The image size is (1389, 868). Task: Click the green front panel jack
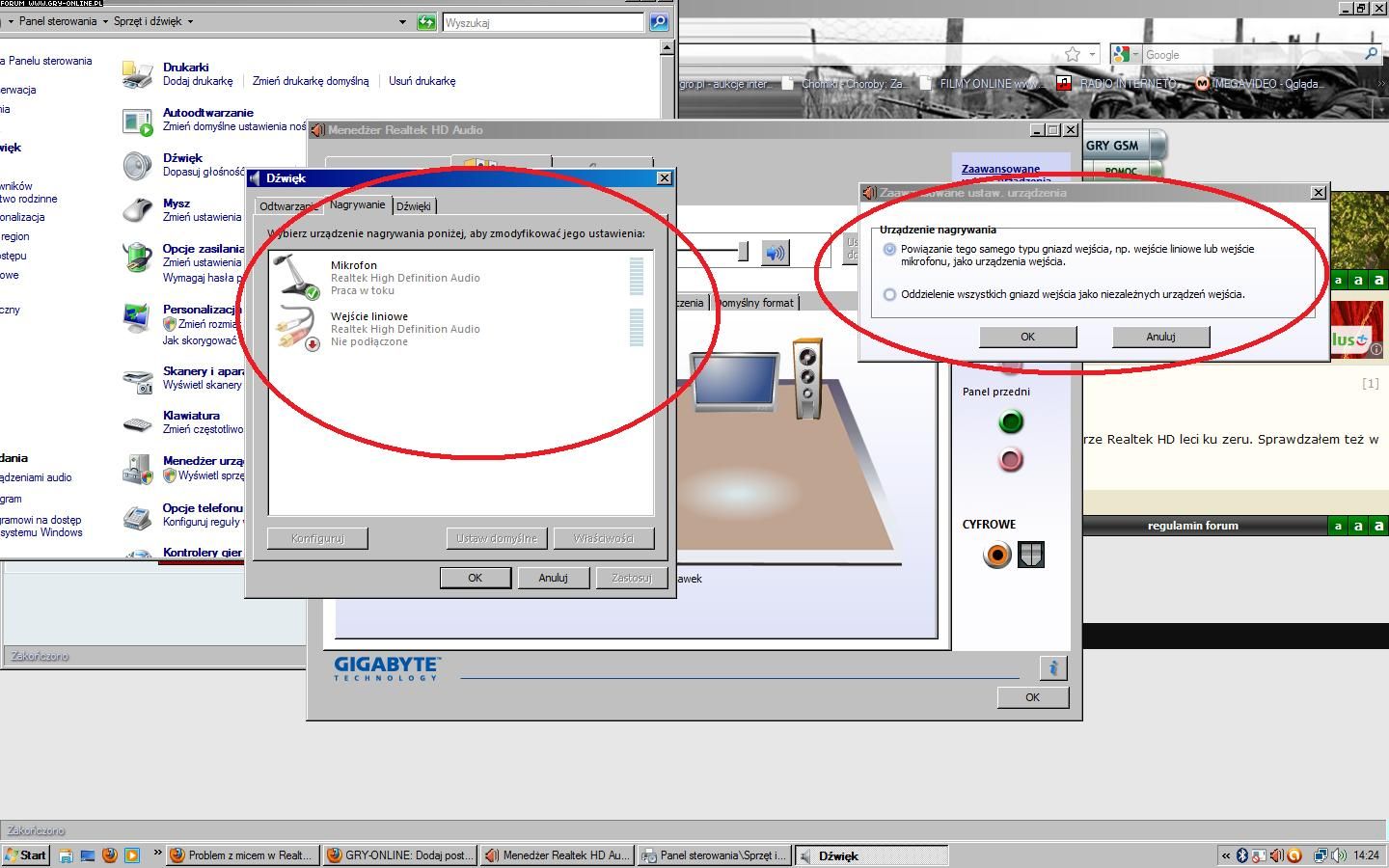(x=1010, y=421)
